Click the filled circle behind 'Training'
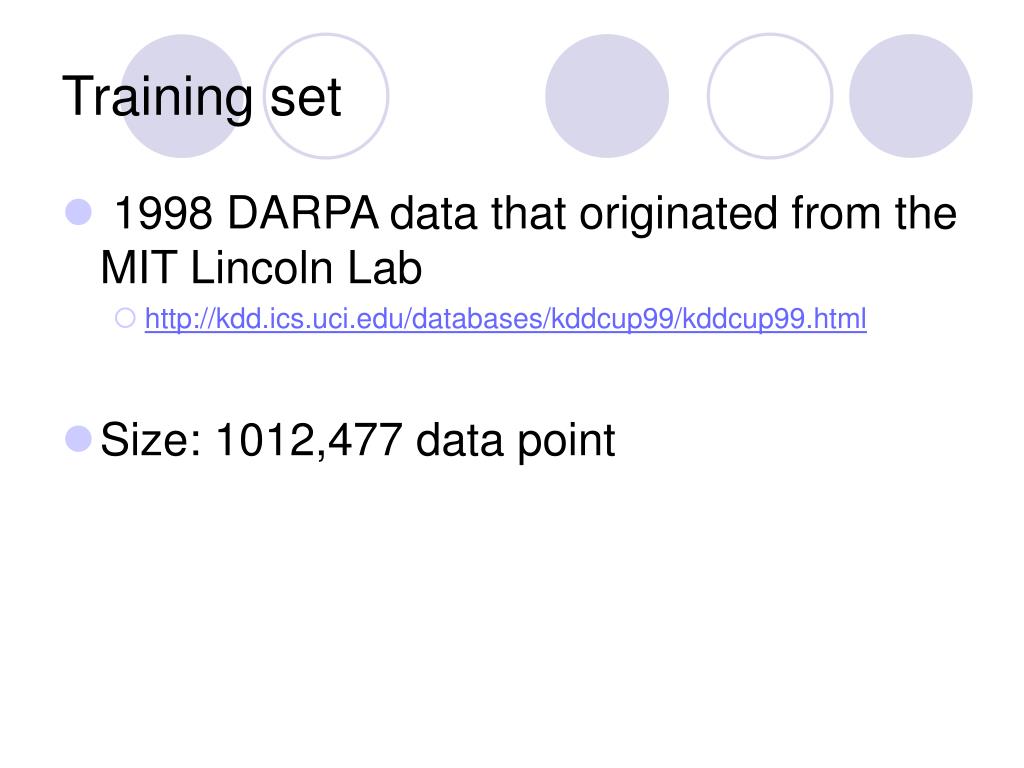Viewport: 1024px width, 768px height. point(183,96)
